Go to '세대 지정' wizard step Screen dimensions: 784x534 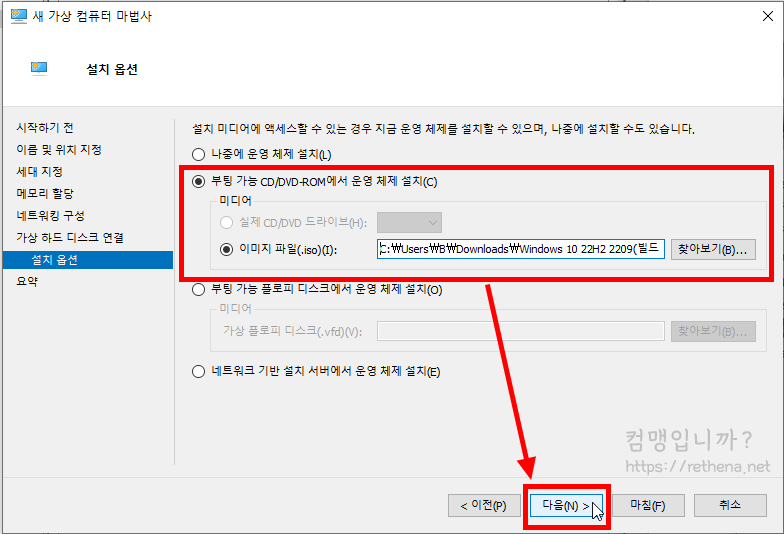pos(40,172)
